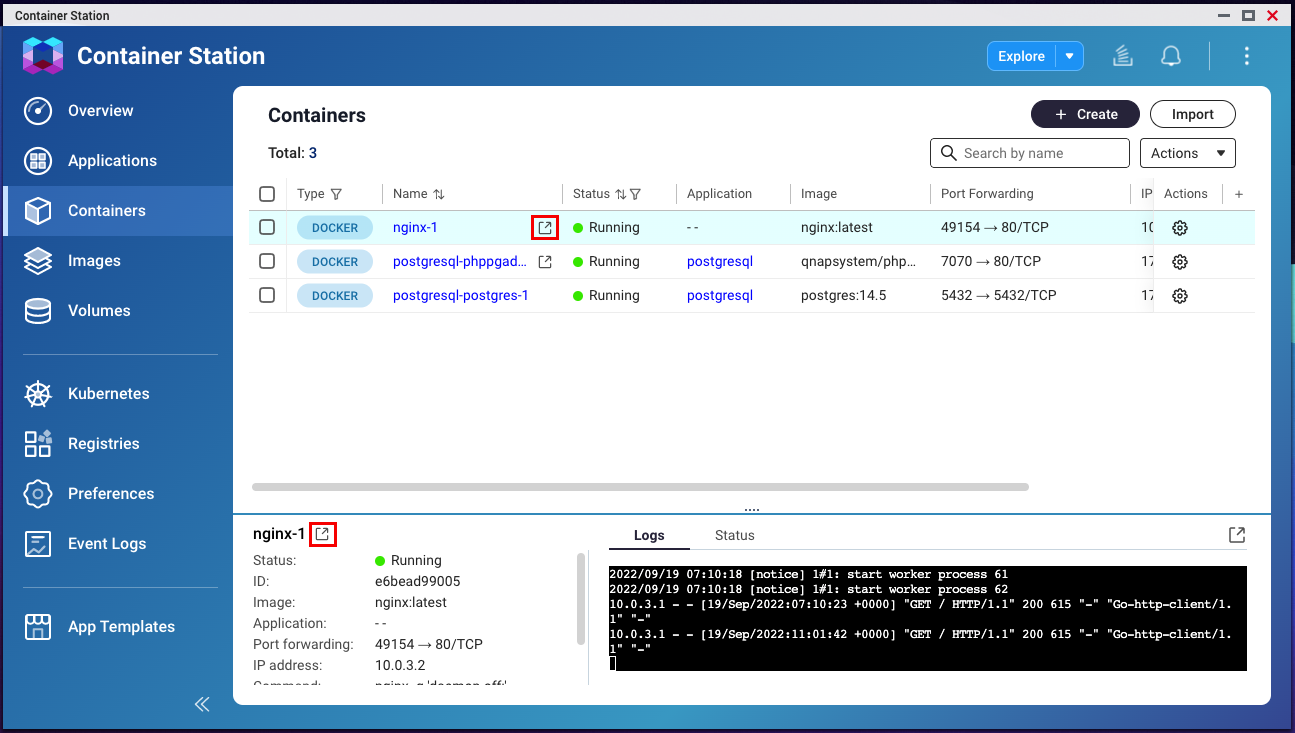The height and width of the screenshot is (733, 1295).
Task: Check the nginx-1 row checkbox
Action: (267, 228)
